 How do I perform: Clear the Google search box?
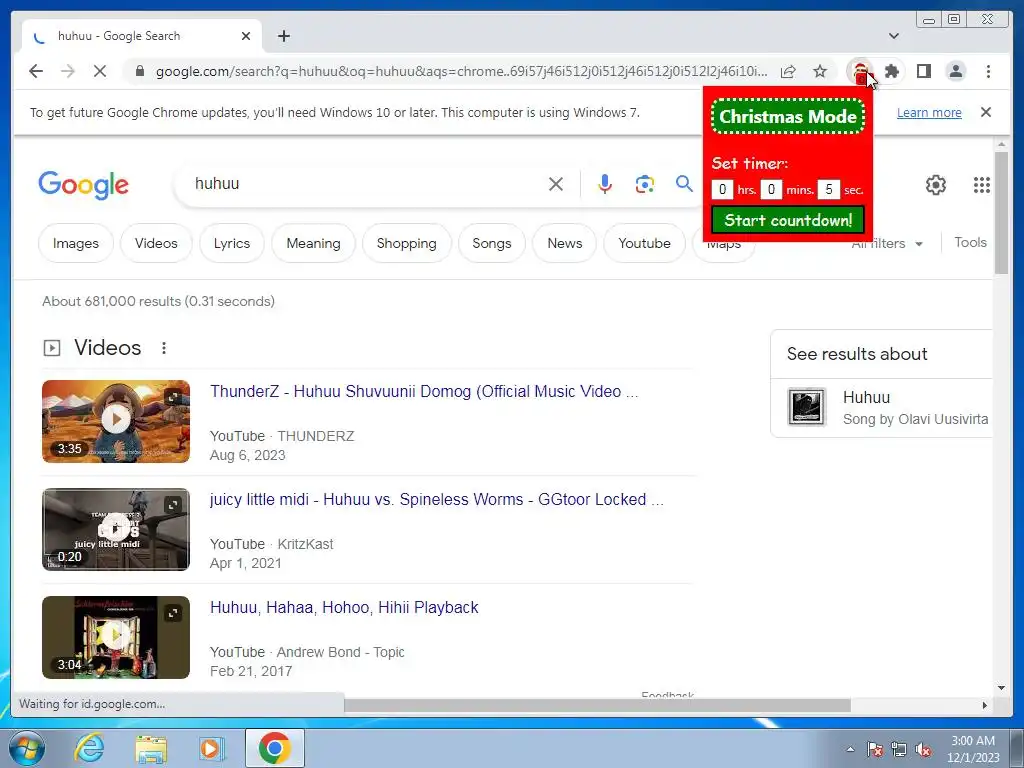pos(556,184)
